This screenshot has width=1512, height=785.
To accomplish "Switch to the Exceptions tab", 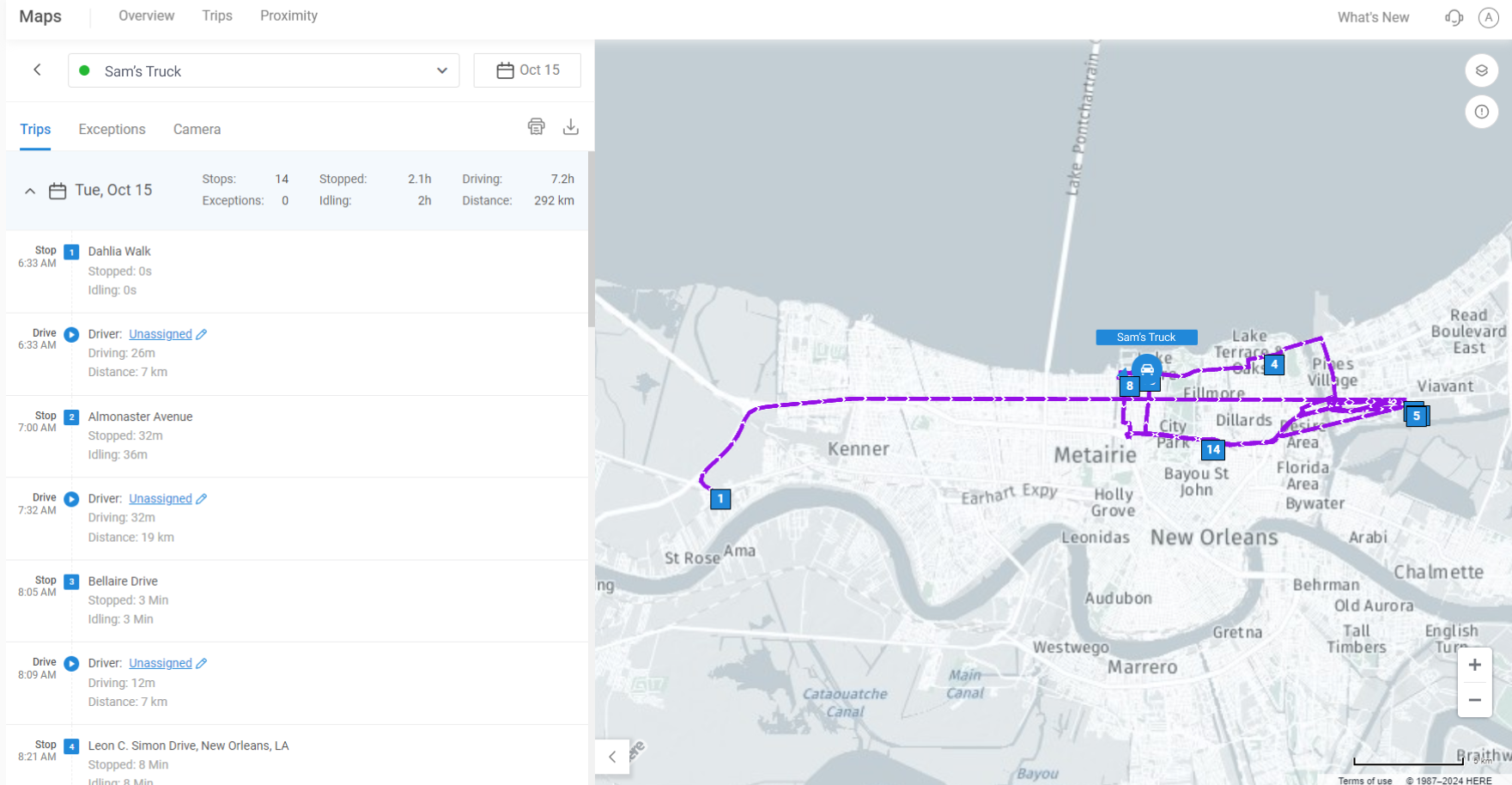I will (x=112, y=130).
